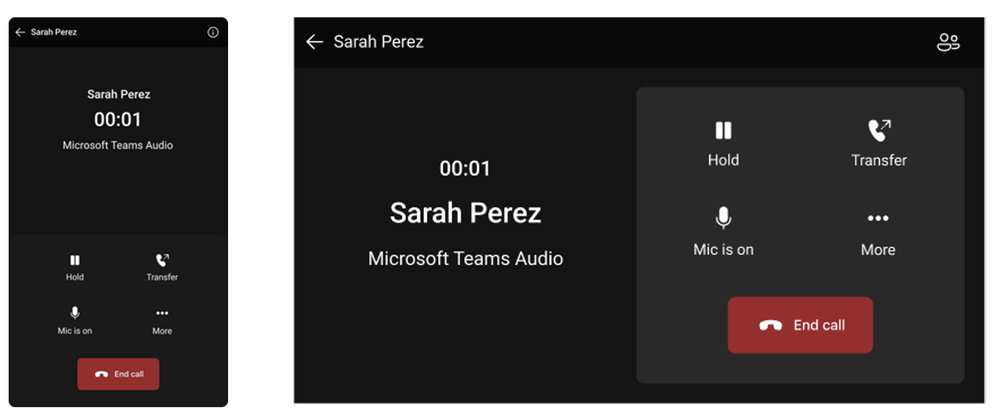End call using large red button

click(x=800, y=325)
